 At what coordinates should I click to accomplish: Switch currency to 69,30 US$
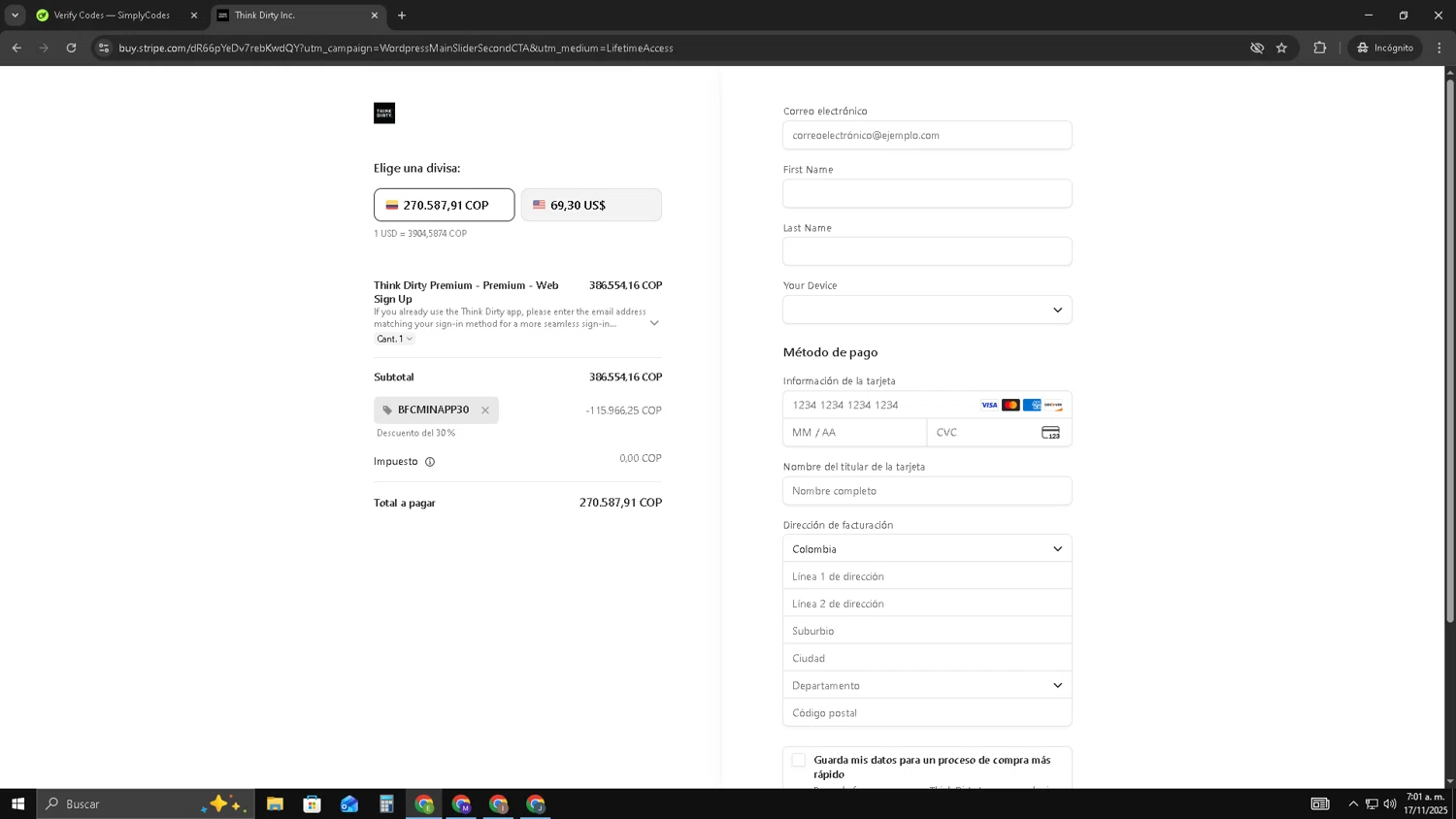591,205
